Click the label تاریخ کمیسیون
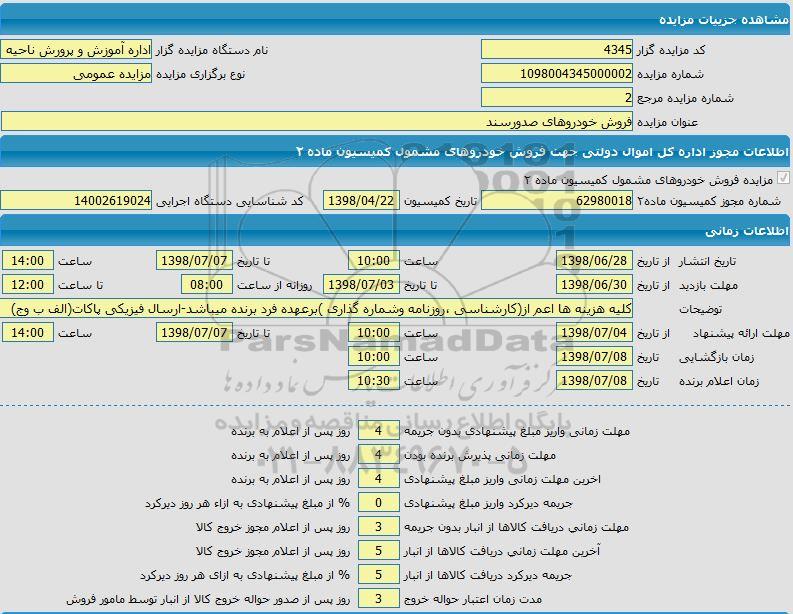The height and width of the screenshot is (614, 793). click(x=440, y=201)
